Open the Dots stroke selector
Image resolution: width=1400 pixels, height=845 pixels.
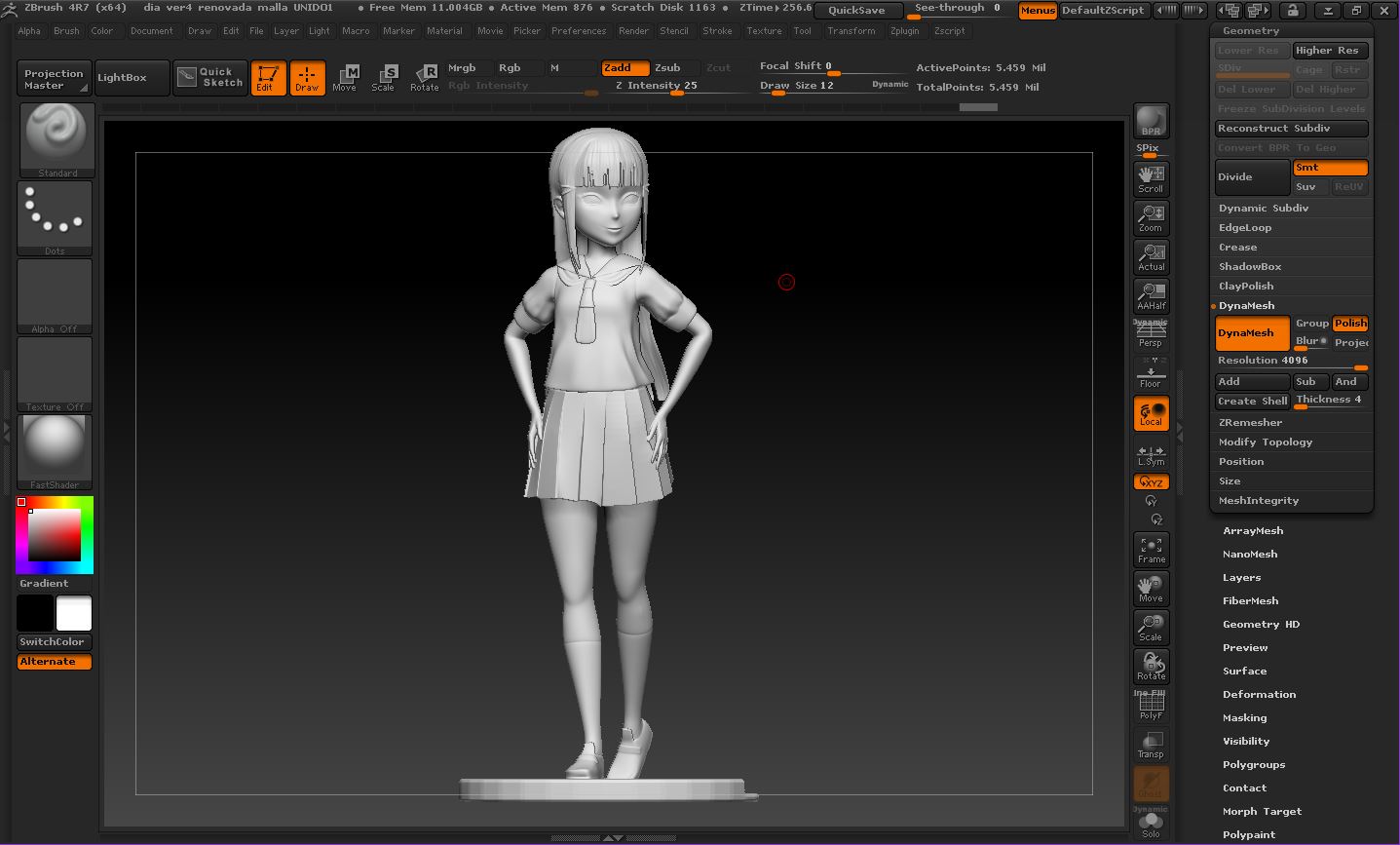[55, 218]
